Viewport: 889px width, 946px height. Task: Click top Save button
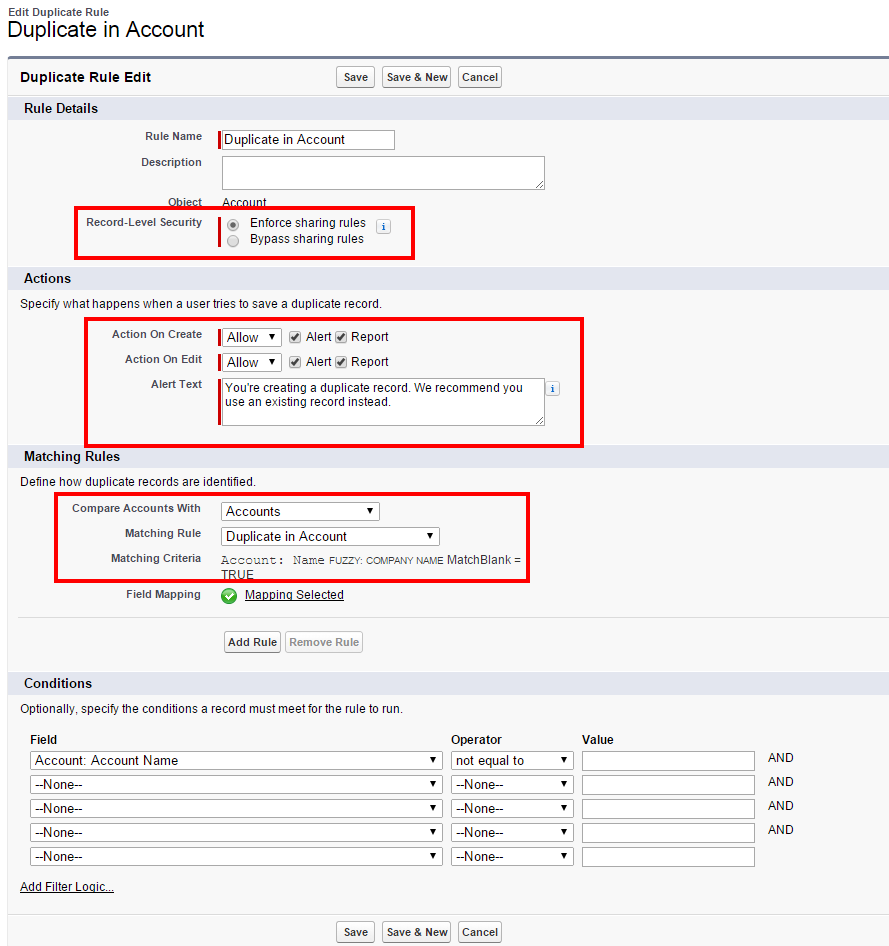coord(355,77)
